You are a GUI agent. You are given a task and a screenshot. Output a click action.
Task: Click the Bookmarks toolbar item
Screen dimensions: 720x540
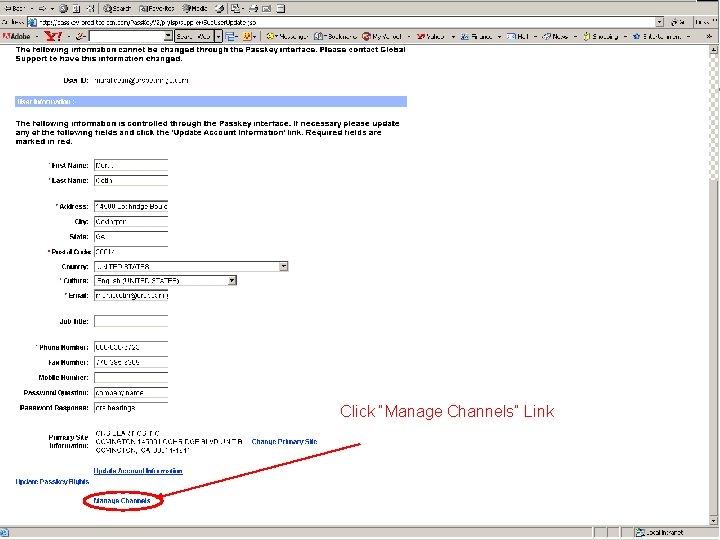335,36
